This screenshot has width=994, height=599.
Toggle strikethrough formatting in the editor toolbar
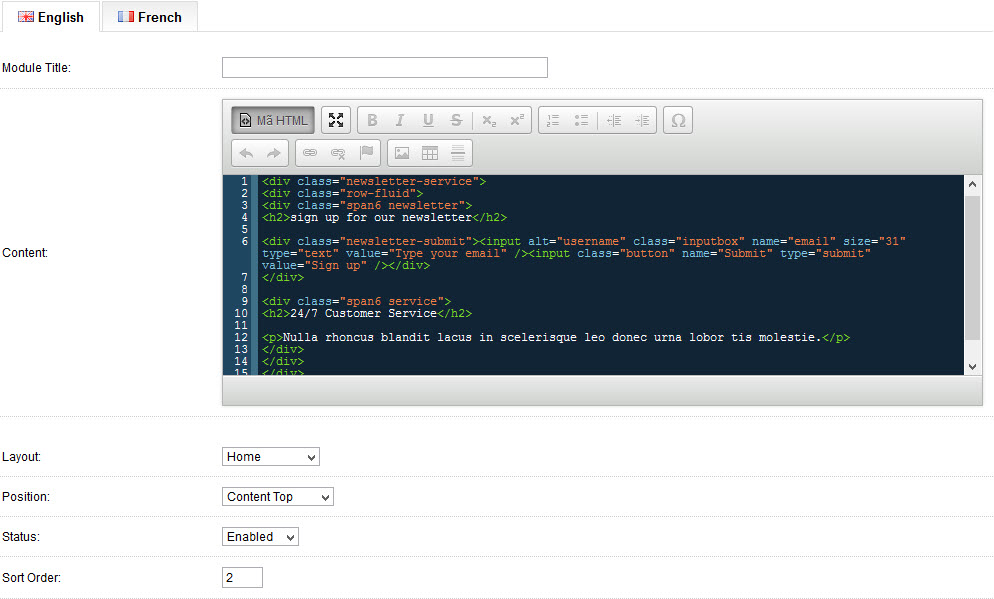click(x=456, y=121)
